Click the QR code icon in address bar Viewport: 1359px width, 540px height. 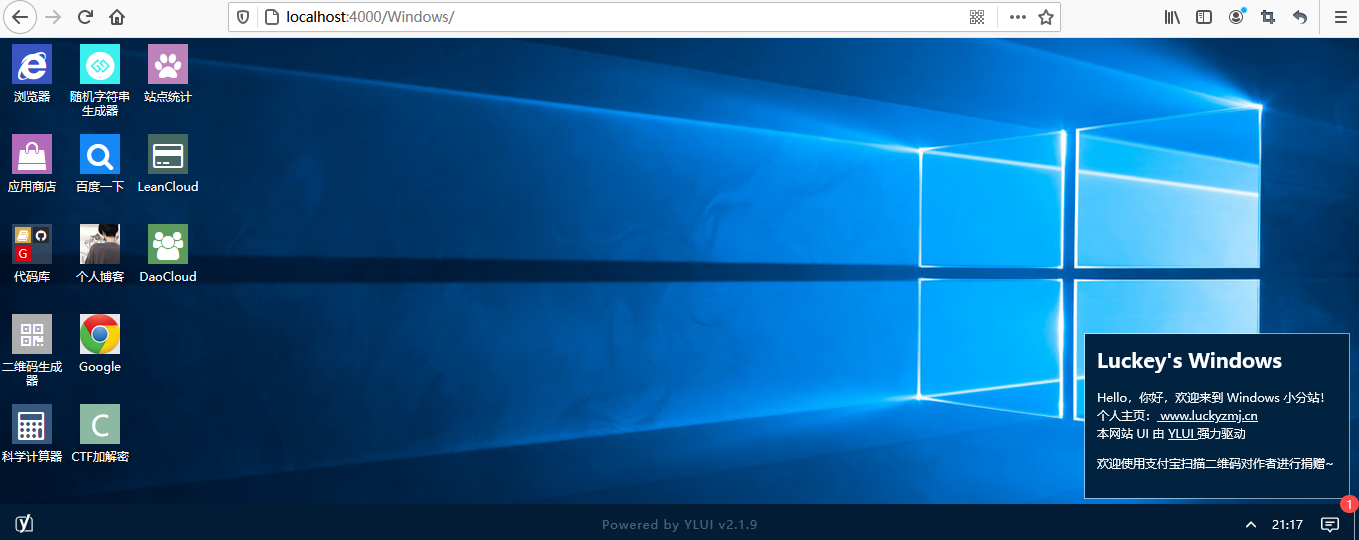tap(977, 17)
